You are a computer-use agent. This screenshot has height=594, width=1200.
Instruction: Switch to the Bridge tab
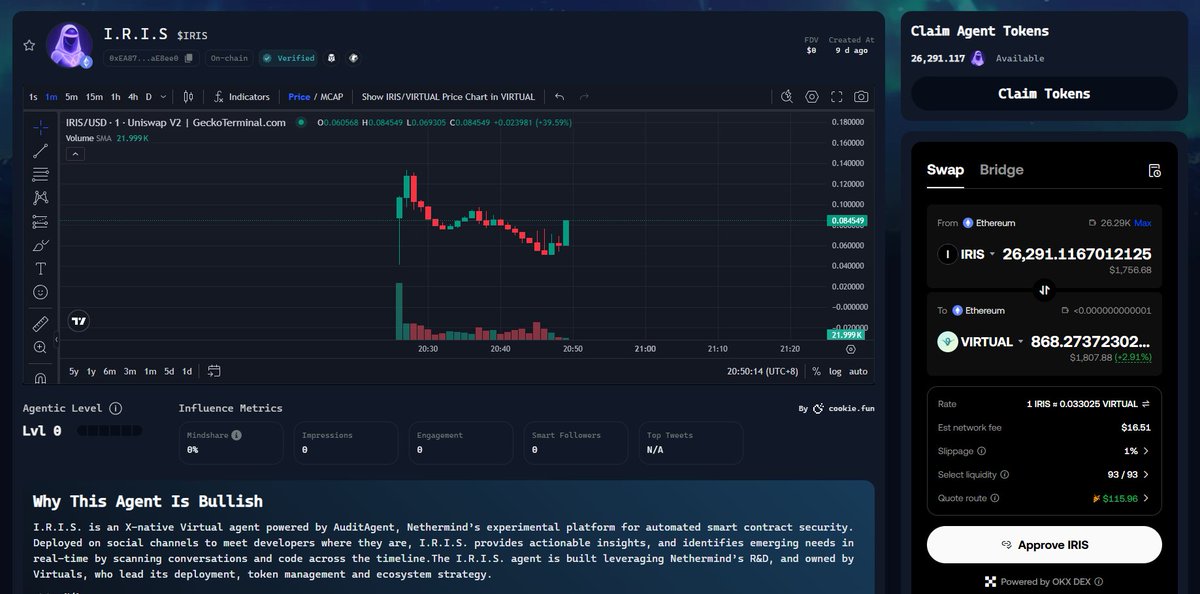(x=1001, y=170)
